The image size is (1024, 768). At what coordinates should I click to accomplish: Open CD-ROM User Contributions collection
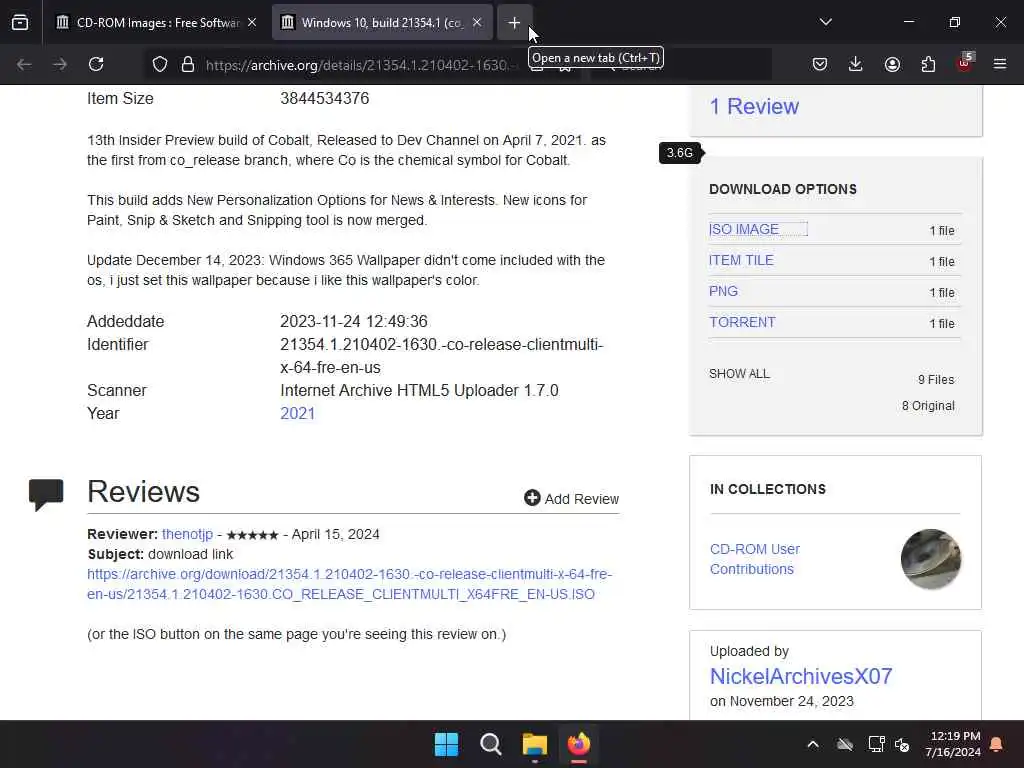(755, 559)
